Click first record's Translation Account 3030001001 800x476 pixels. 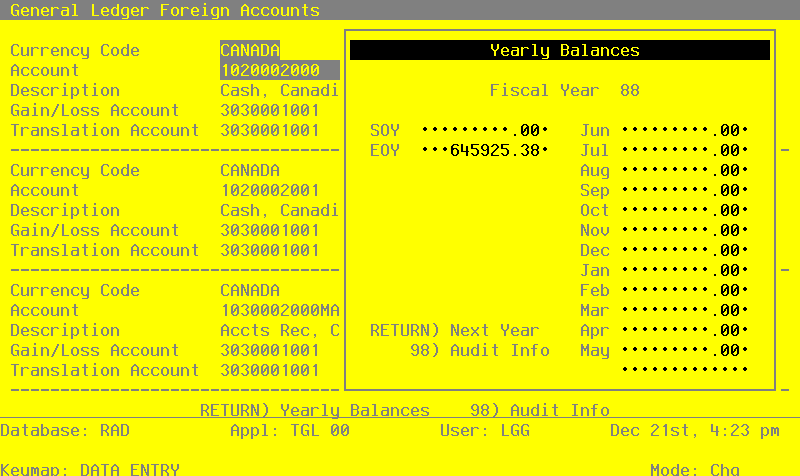point(270,130)
